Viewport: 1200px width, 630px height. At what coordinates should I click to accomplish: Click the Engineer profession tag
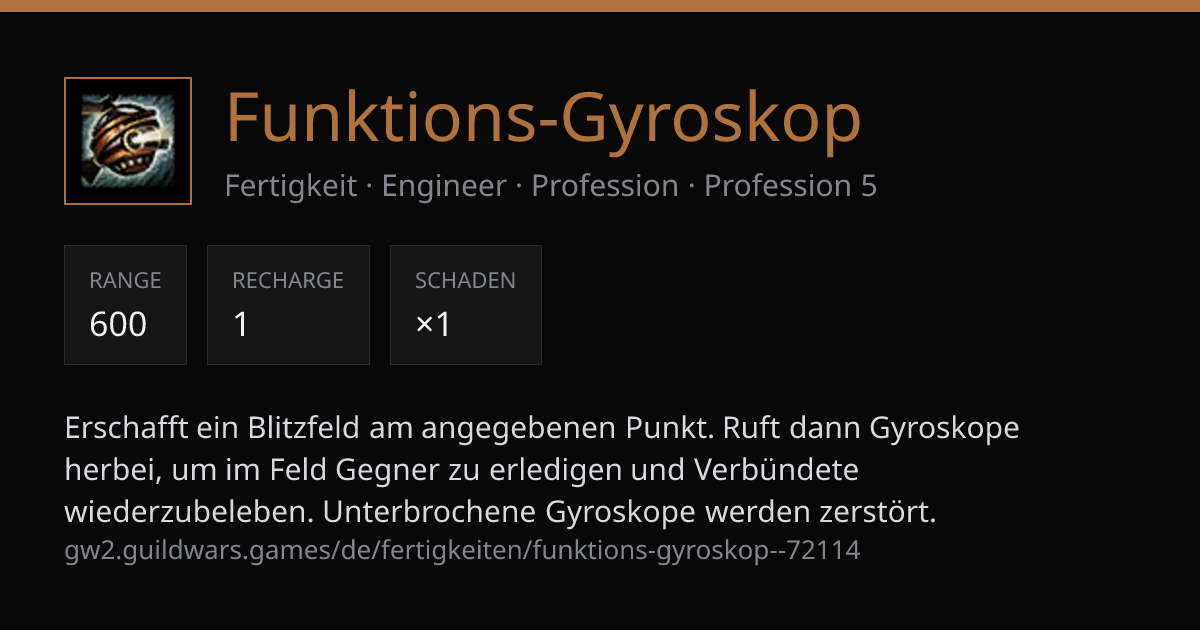pos(444,186)
